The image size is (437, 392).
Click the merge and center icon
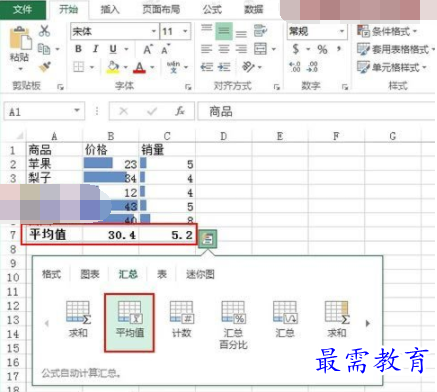click(x=260, y=49)
